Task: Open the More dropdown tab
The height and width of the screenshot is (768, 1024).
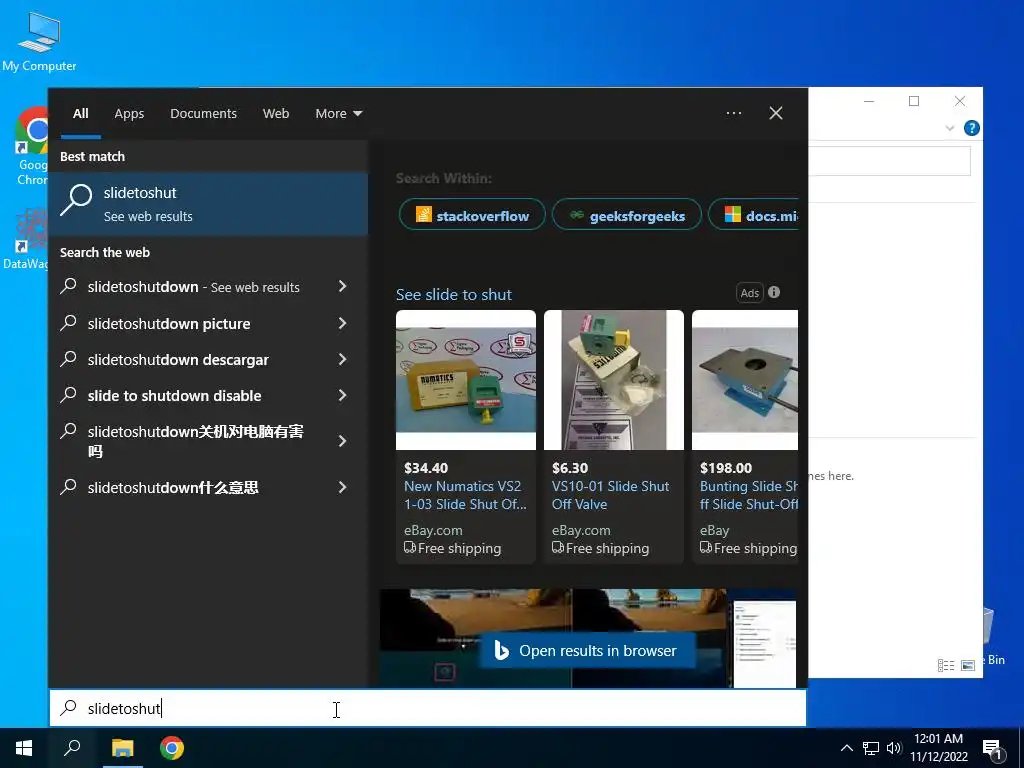Action: pyautogui.click(x=338, y=114)
